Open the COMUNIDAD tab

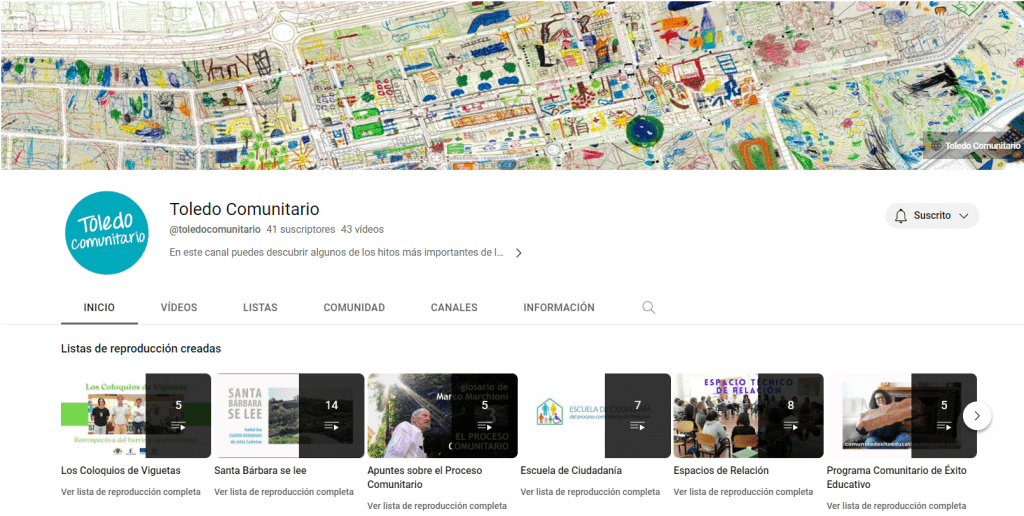tap(354, 308)
